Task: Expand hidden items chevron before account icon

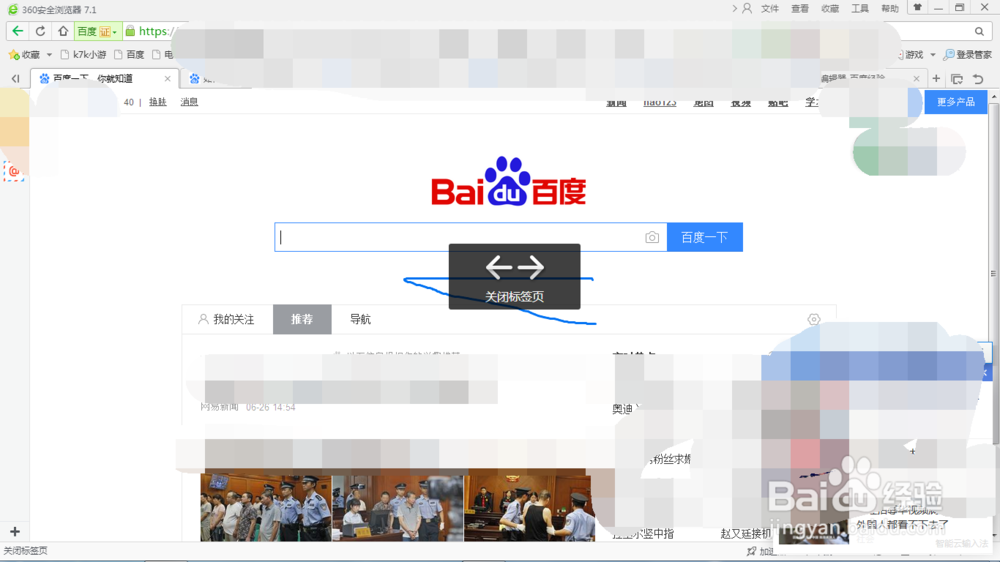Action: click(734, 8)
